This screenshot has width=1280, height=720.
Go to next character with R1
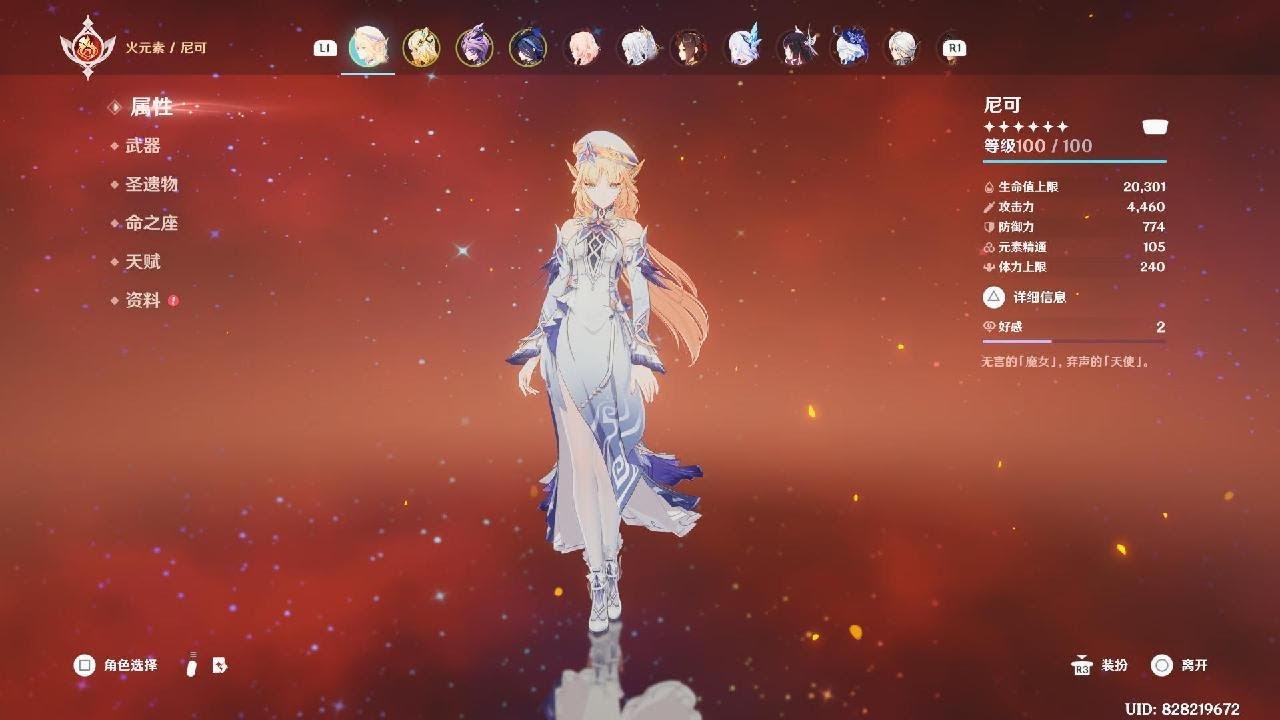tap(953, 48)
